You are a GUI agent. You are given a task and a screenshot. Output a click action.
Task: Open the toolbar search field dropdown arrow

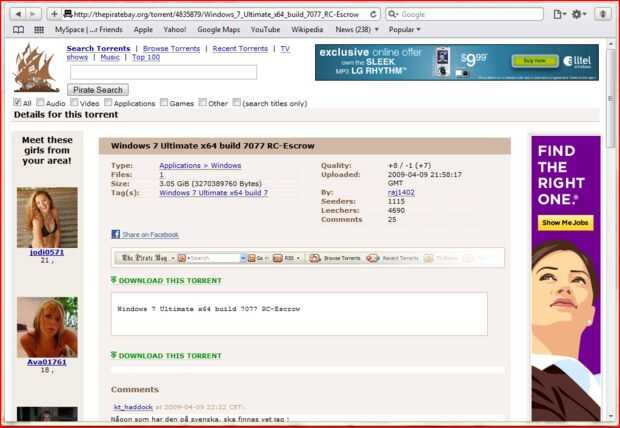[x=243, y=258]
